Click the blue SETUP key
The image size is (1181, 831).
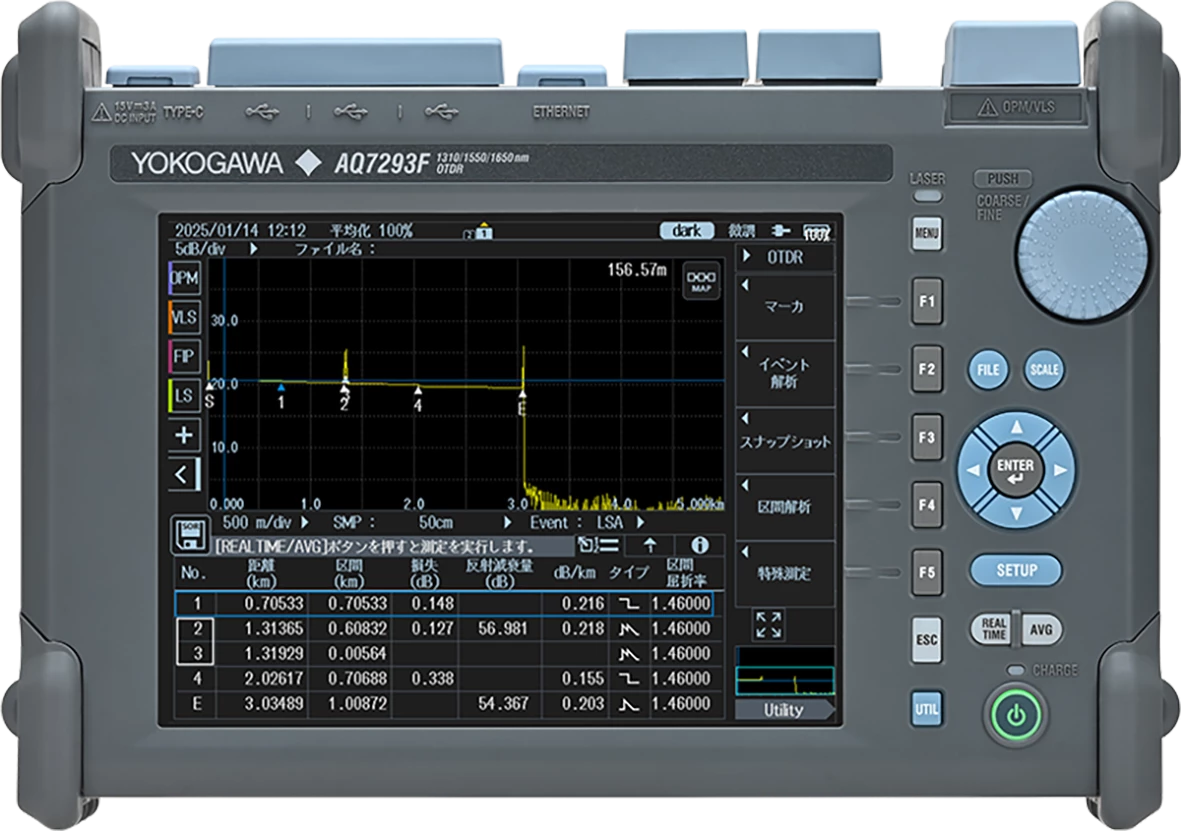(1016, 570)
